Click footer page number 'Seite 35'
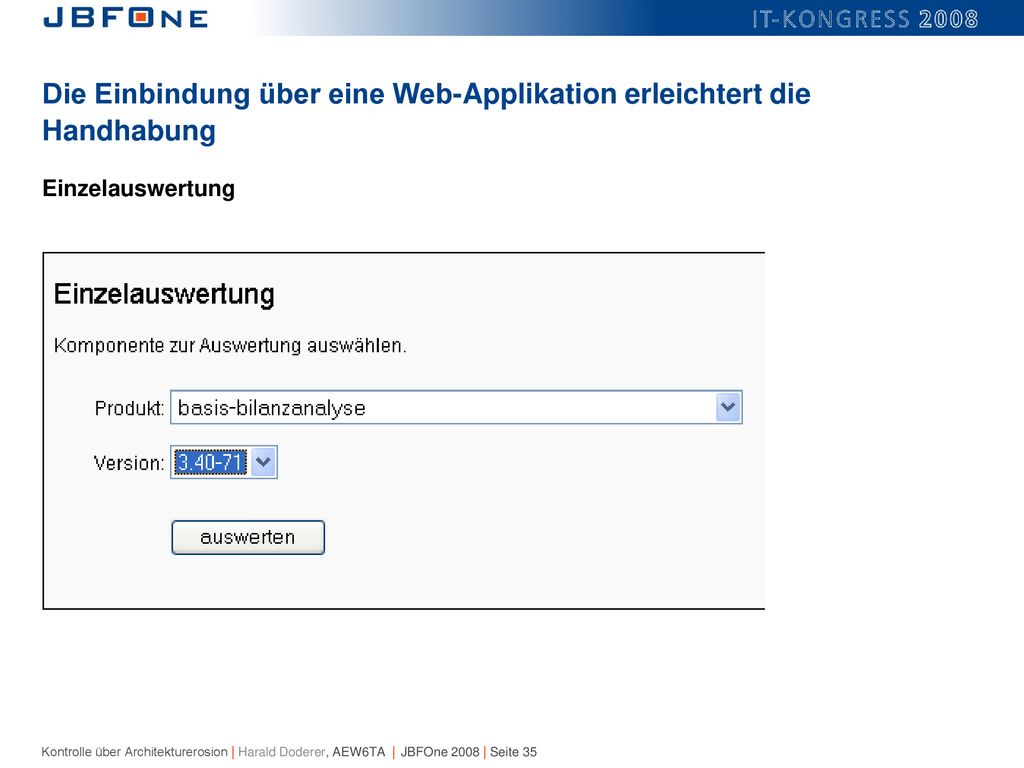 tap(513, 752)
